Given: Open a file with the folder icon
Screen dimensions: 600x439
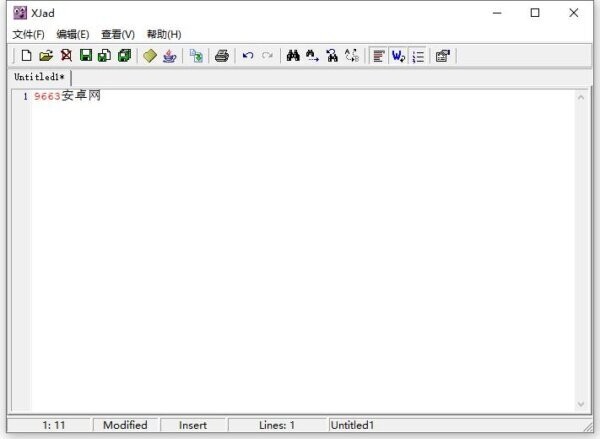Looking at the screenshot, I should pos(46,56).
